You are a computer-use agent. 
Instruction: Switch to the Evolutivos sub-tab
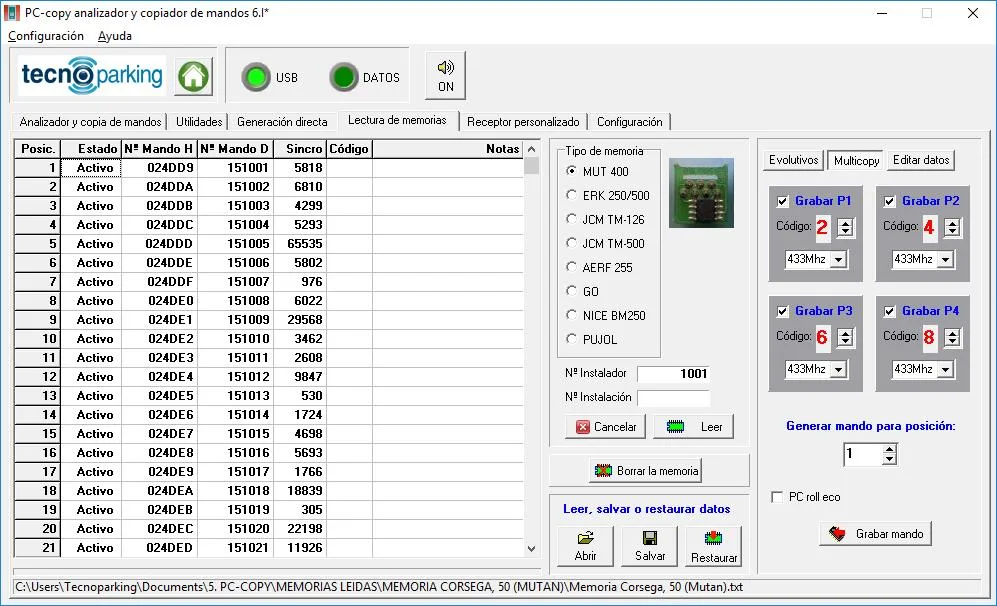(x=793, y=160)
